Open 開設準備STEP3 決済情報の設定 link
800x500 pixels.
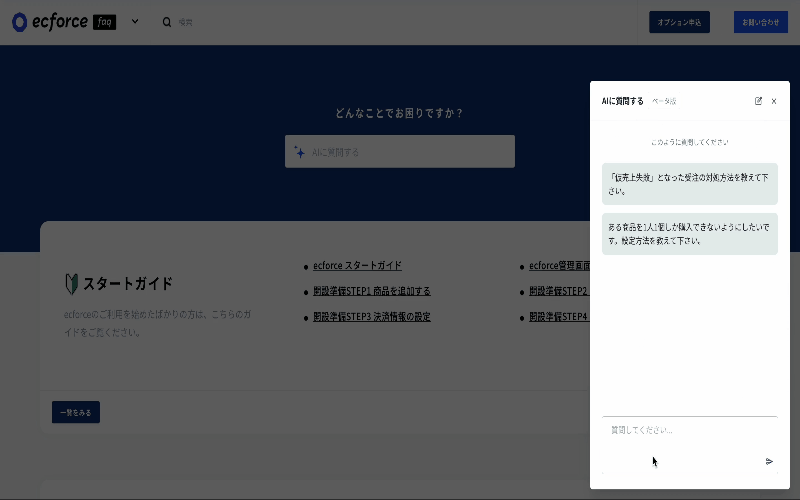point(371,317)
